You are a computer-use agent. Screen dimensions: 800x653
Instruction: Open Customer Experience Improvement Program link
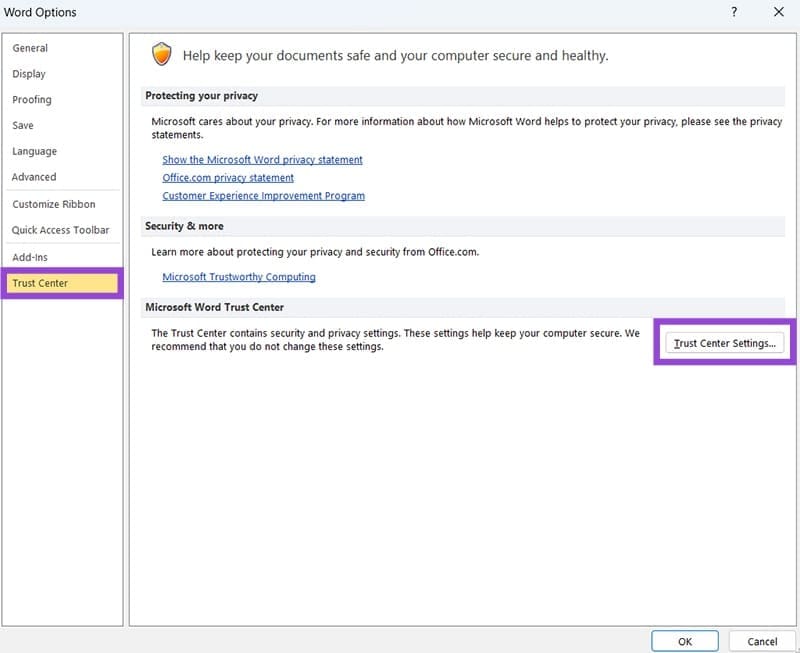point(263,196)
